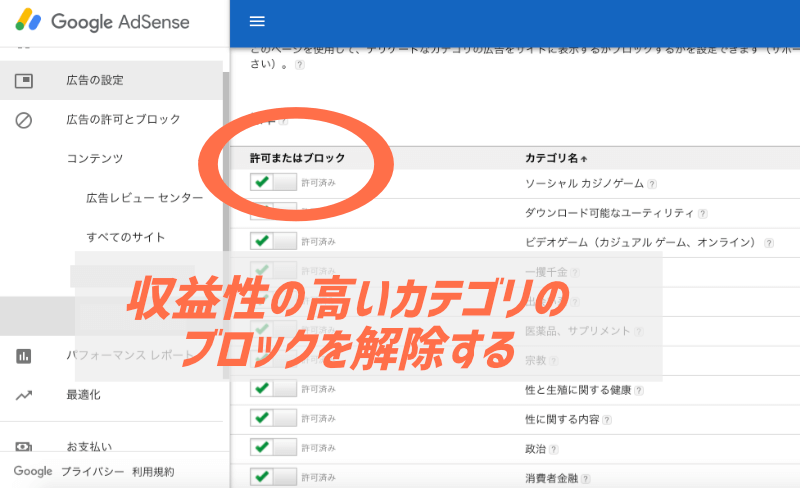Open the hamburger menu in blue header
Viewport: 800px width, 488px height.
[257, 21]
